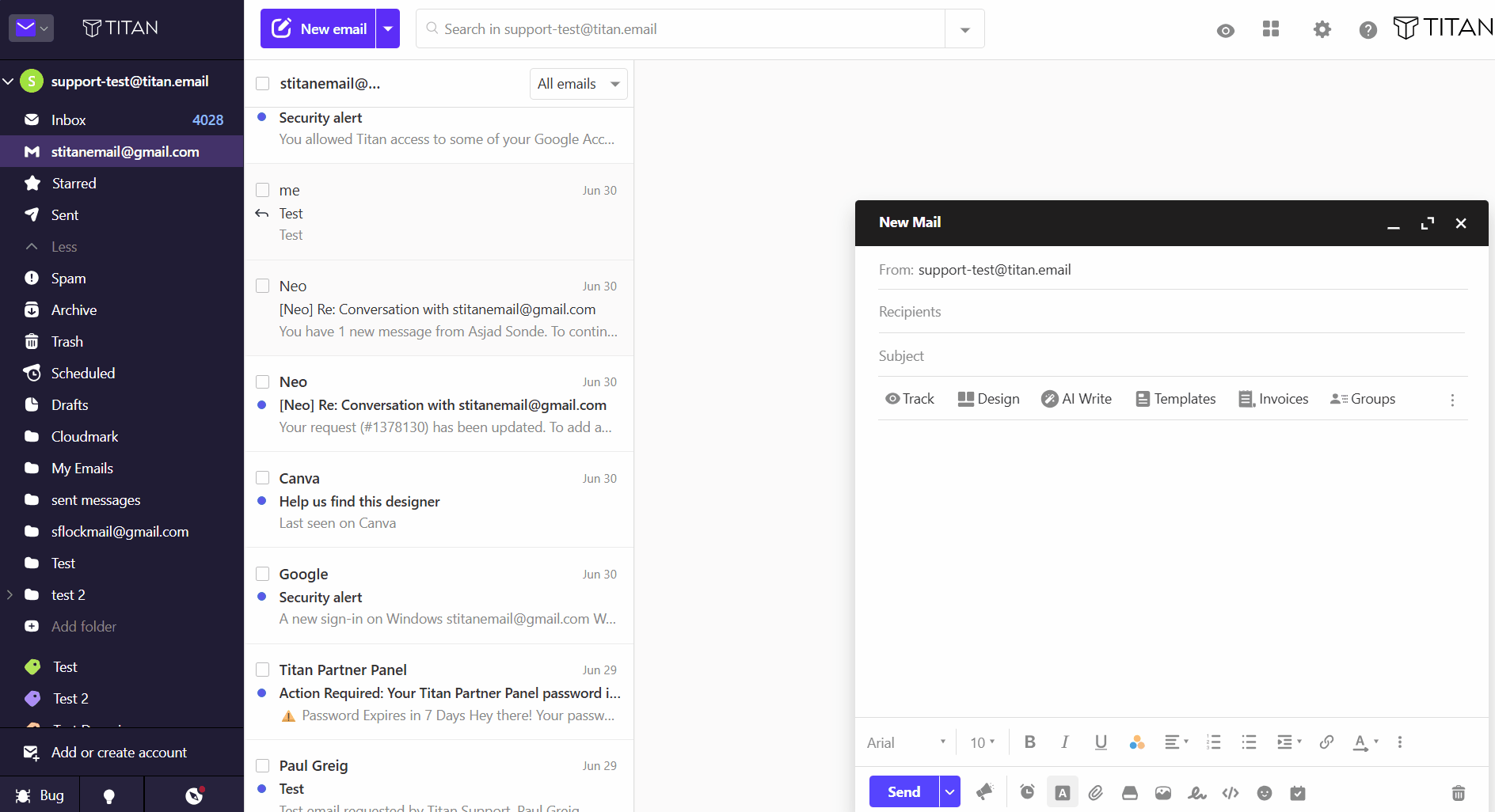Open the apps grid icon
This screenshot has height=812, width=1495.
(1271, 29)
